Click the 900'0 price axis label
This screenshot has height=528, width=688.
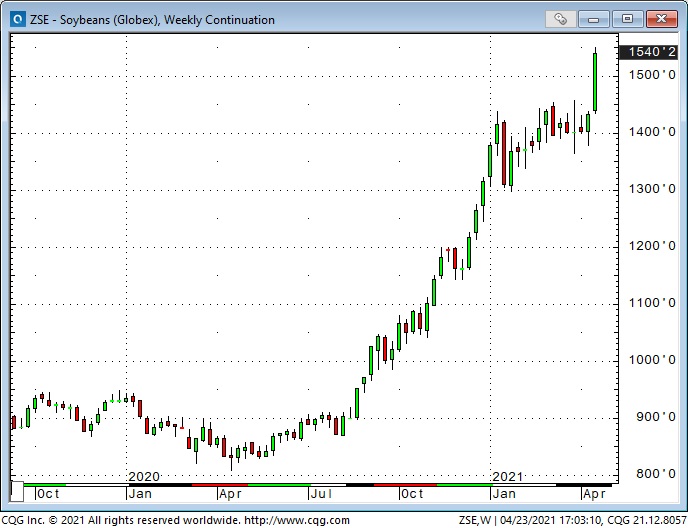point(656,417)
